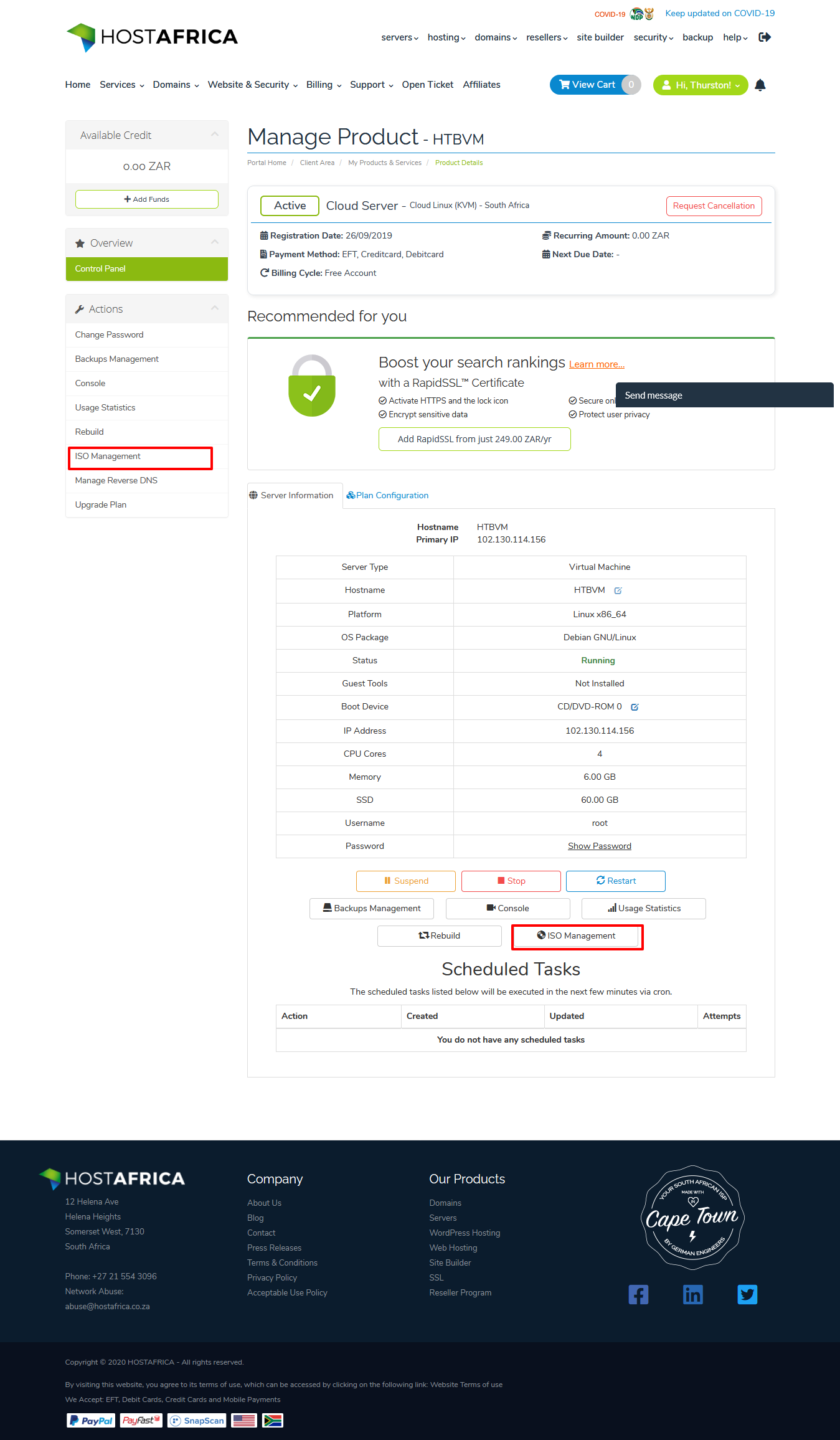Select Upgrade Plan in sidebar
This screenshot has width=840, height=1440.
coord(147,505)
